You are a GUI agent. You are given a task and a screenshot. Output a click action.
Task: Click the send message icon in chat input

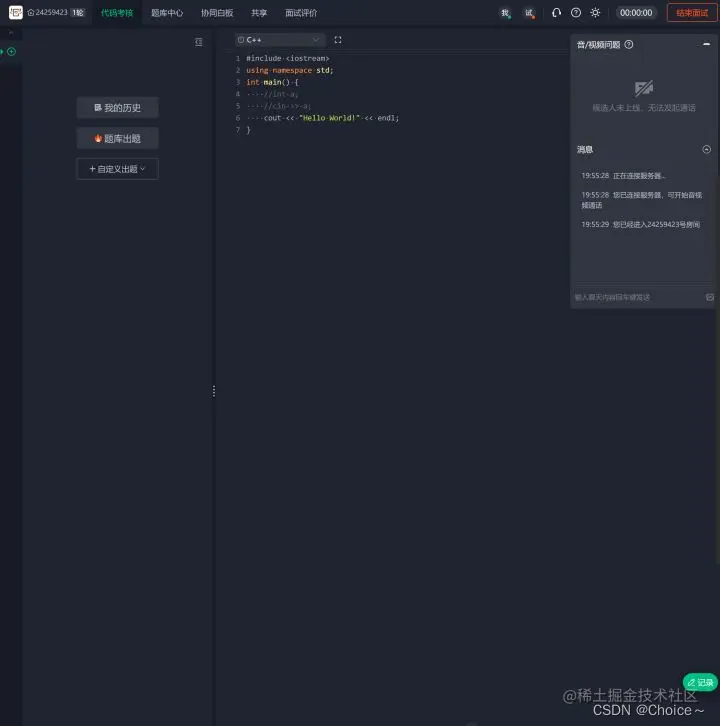[x=710, y=297]
